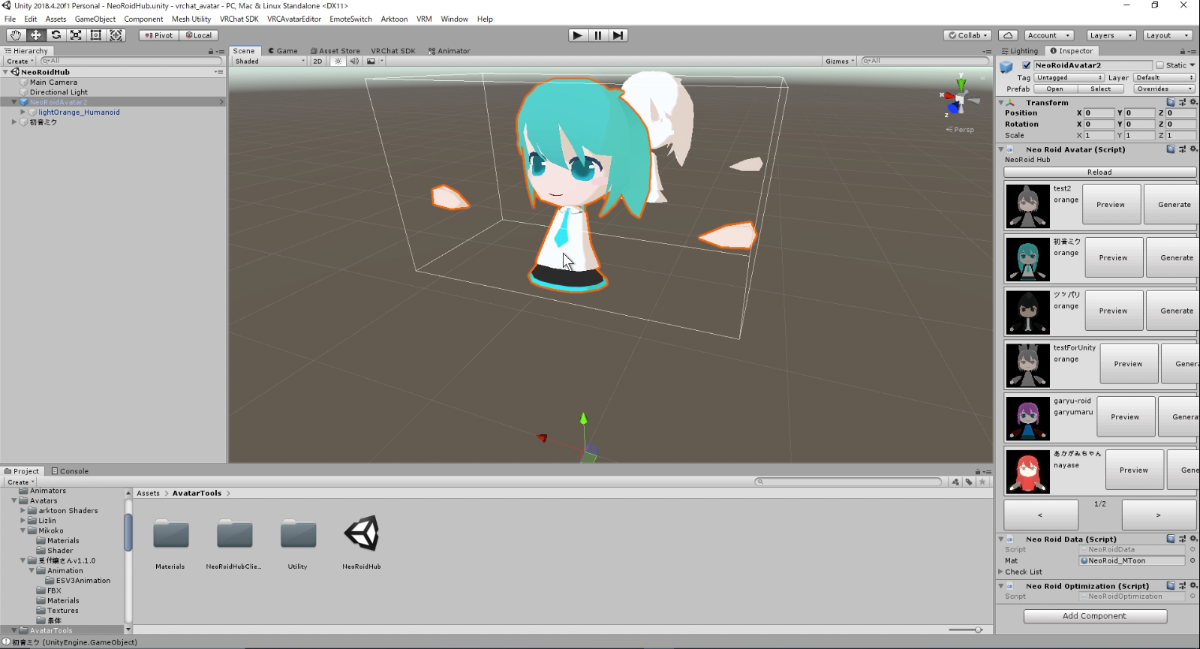The width and height of the screenshot is (1200, 649).
Task: Click the prefab Open button
Action: 1055,88
